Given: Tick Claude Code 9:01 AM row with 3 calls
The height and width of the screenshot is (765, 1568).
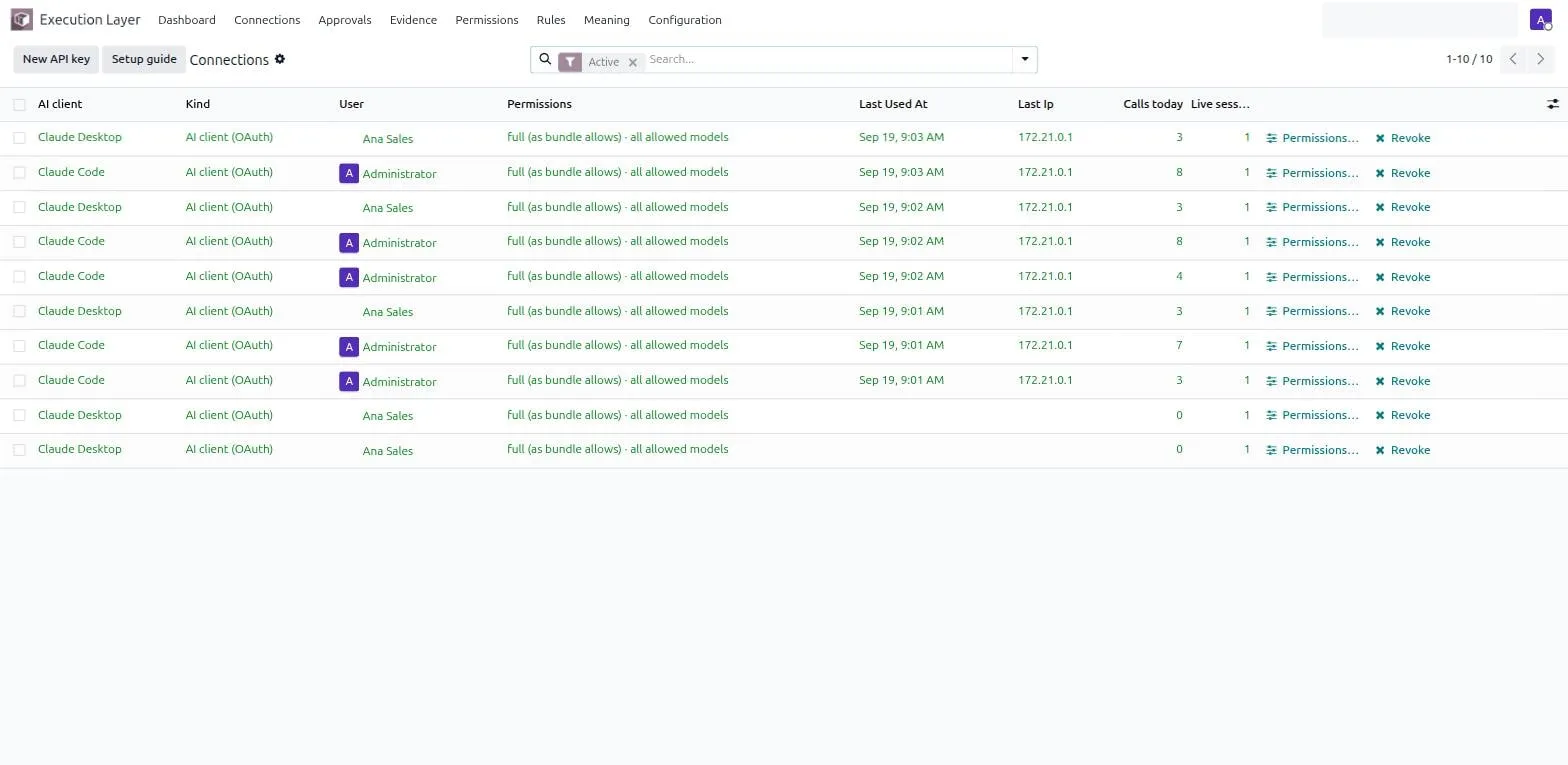Looking at the screenshot, I should pos(19,381).
